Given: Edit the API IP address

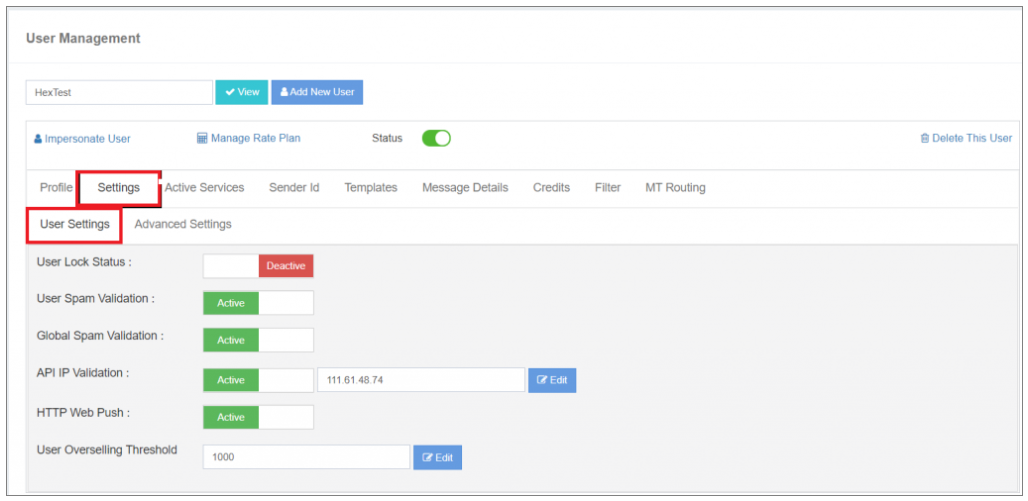Looking at the screenshot, I should (x=551, y=380).
